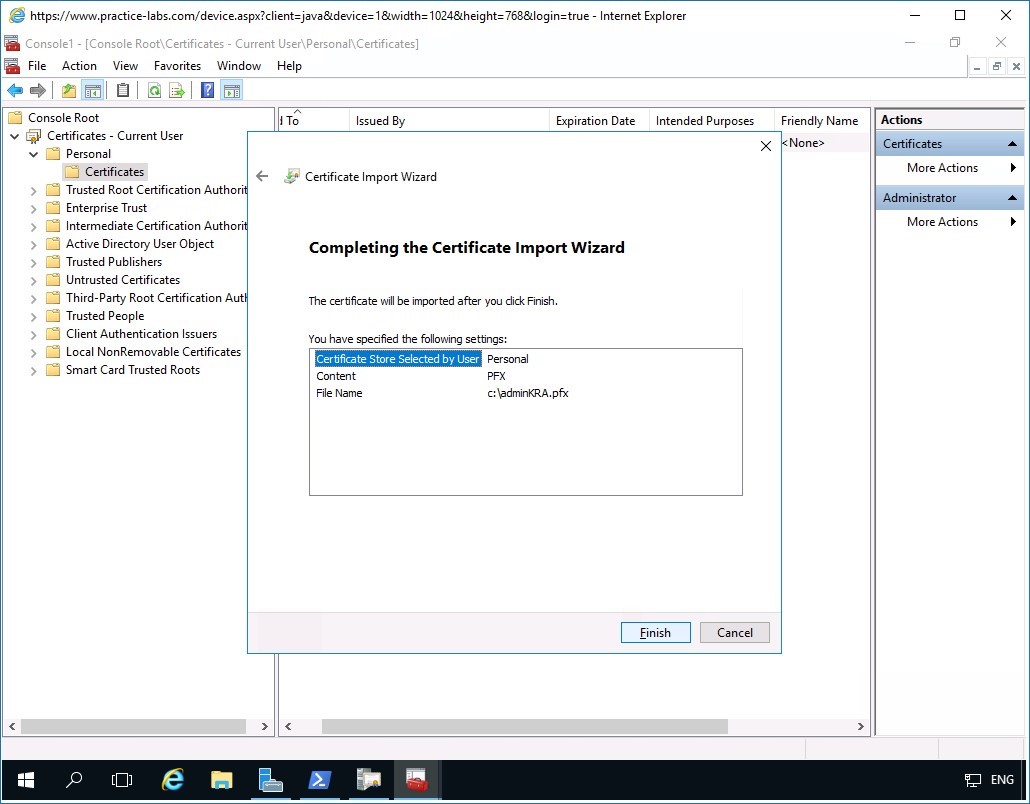Open Help via the blue question mark icon
Image resolution: width=1030 pixels, height=804 pixels.
click(x=207, y=91)
